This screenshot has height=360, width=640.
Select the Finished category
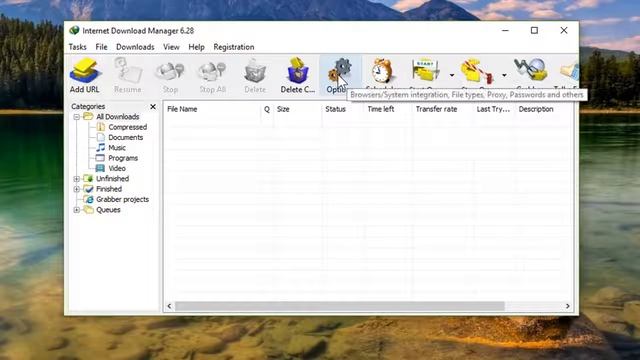tap(109, 189)
